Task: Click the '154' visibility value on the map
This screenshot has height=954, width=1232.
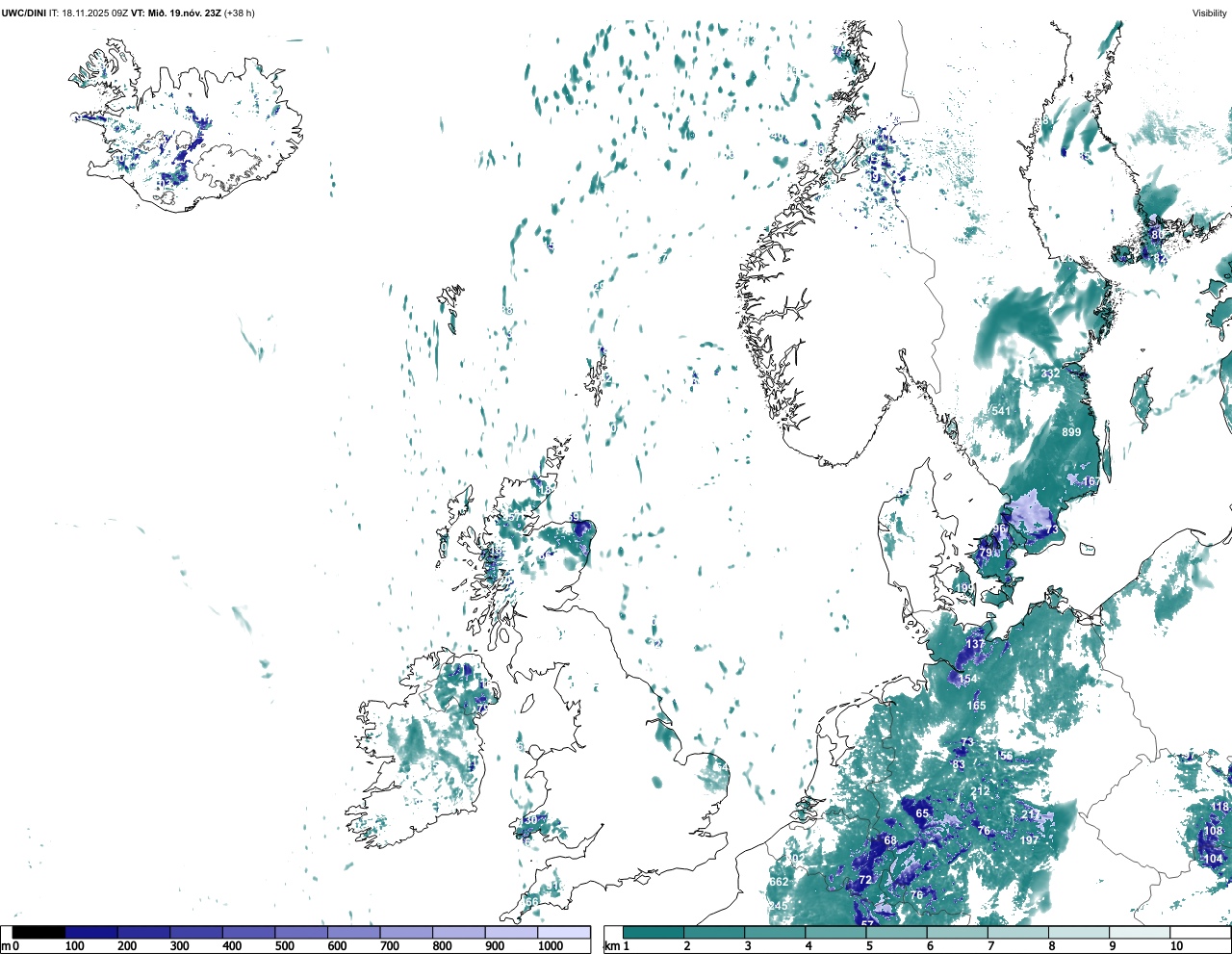Action: coord(967,679)
